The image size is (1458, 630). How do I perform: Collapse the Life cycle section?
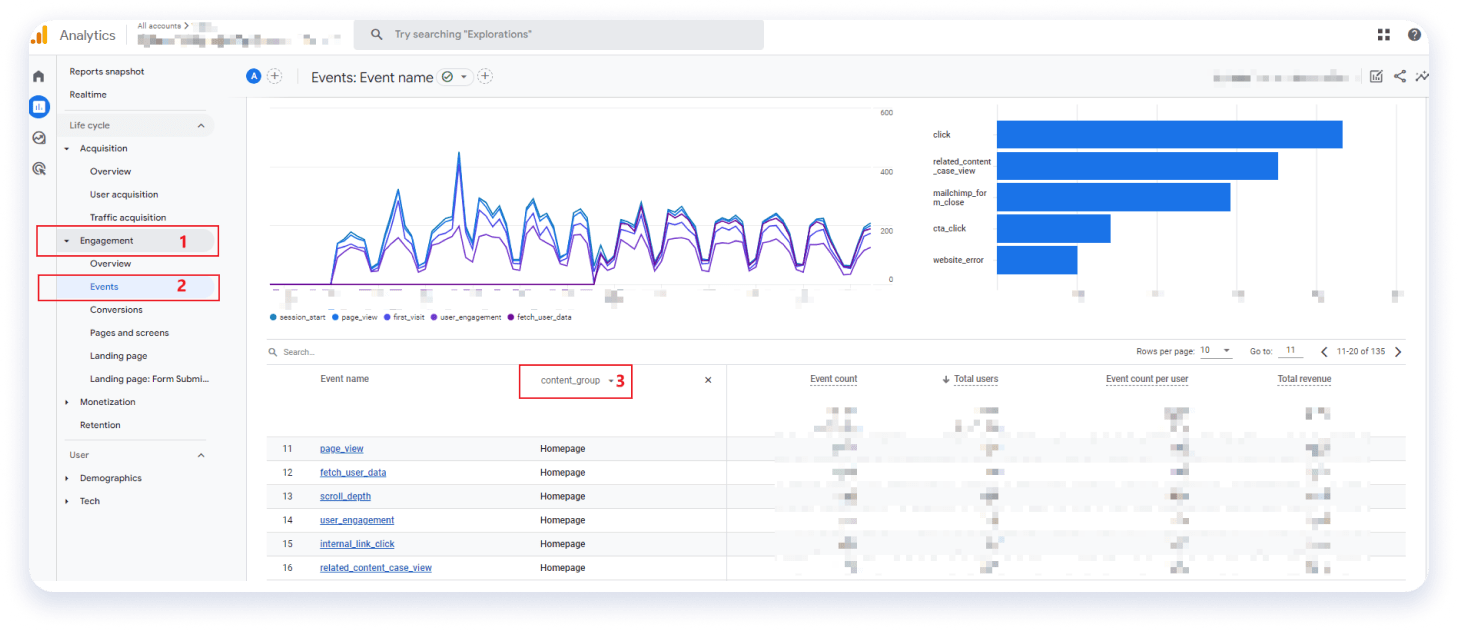[x=201, y=126]
